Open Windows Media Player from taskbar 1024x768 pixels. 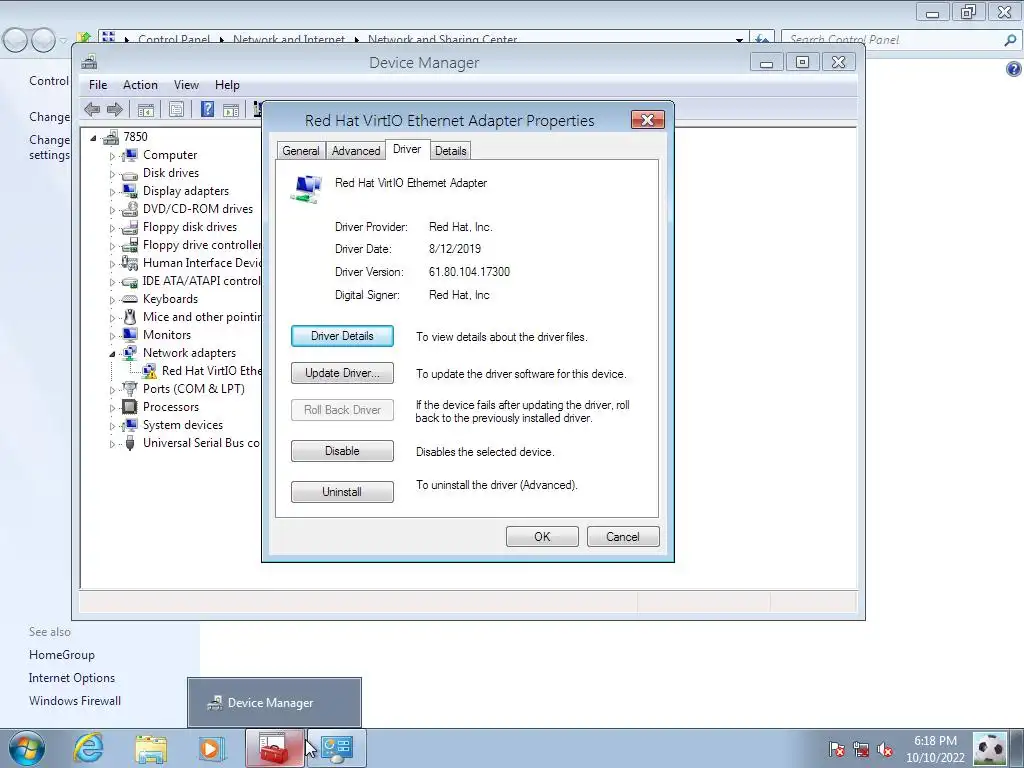click(x=210, y=748)
